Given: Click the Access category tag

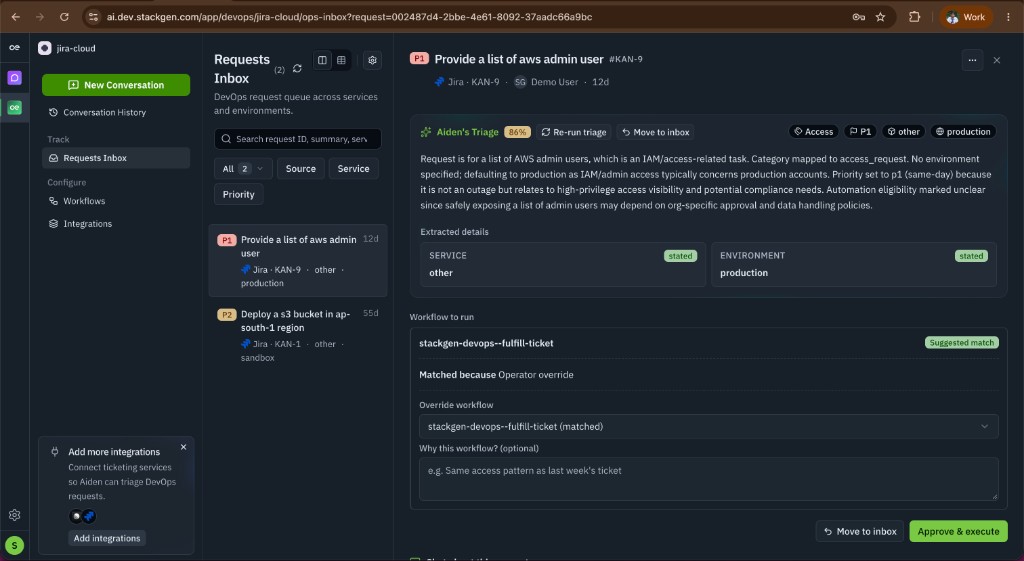Looking at the screenshot, I should (x=813, y=132).
